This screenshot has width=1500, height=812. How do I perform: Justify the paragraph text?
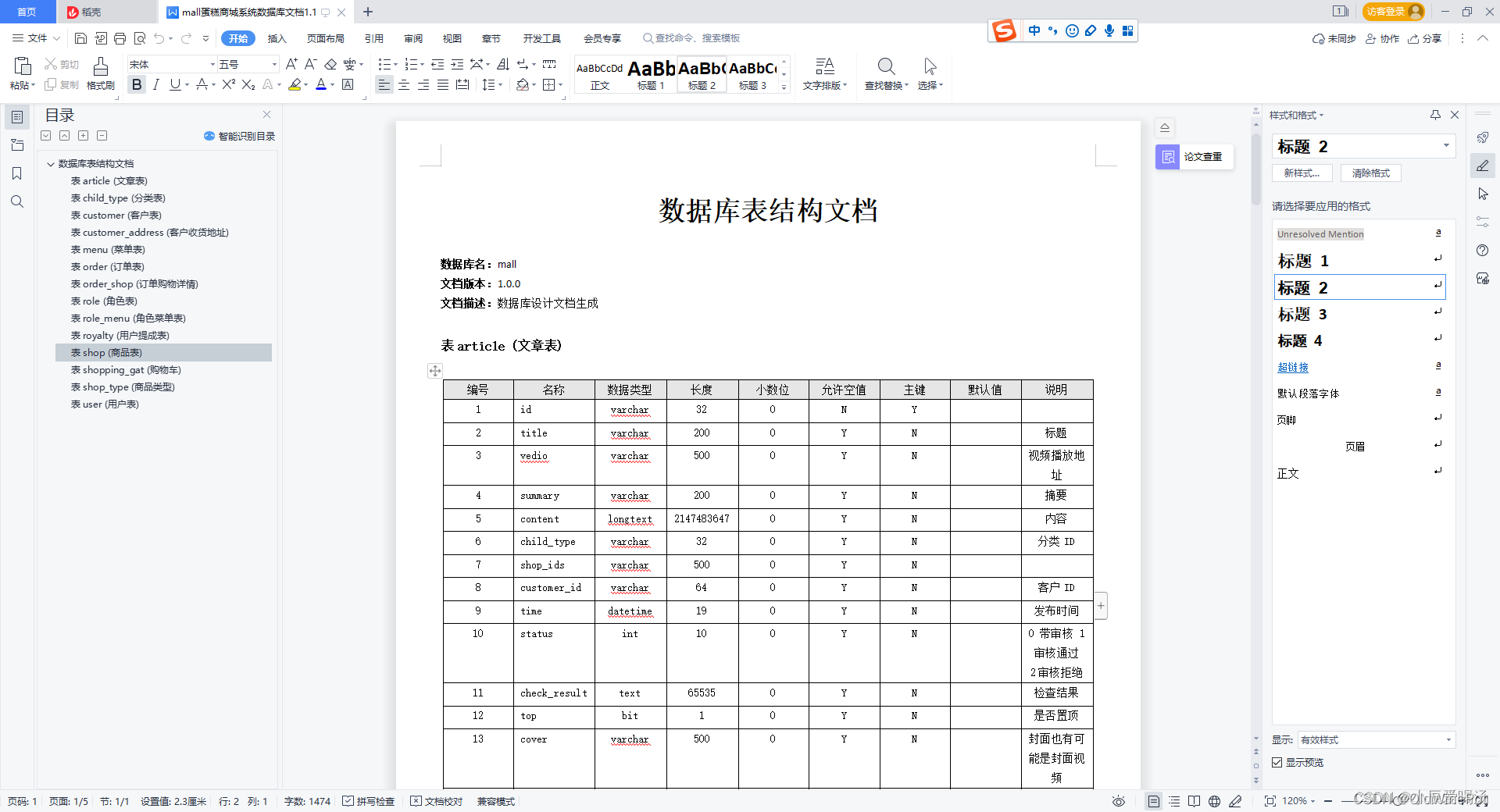(443, 84)
